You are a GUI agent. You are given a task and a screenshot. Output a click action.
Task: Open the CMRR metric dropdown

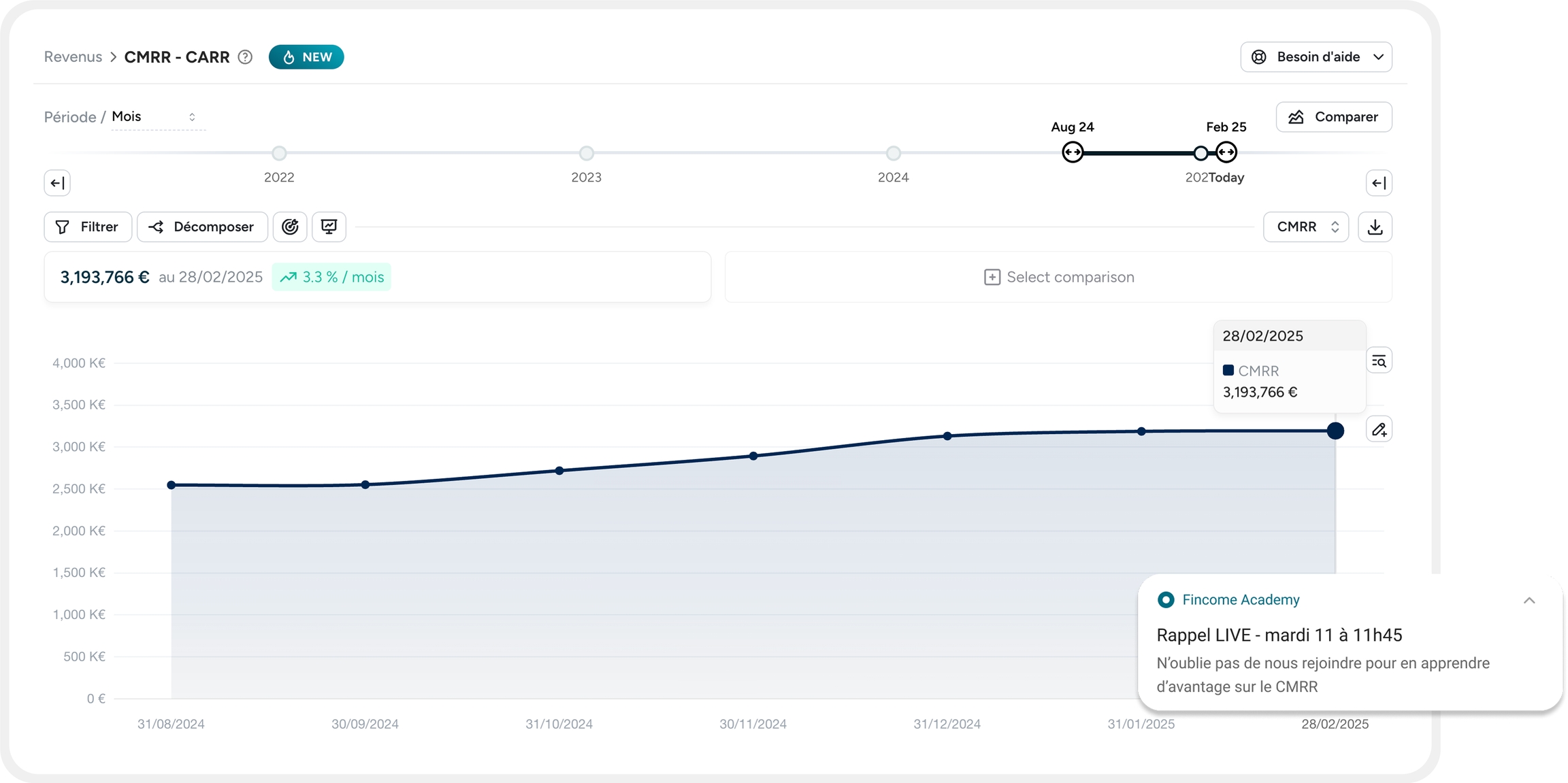[x=1305, y=227]
